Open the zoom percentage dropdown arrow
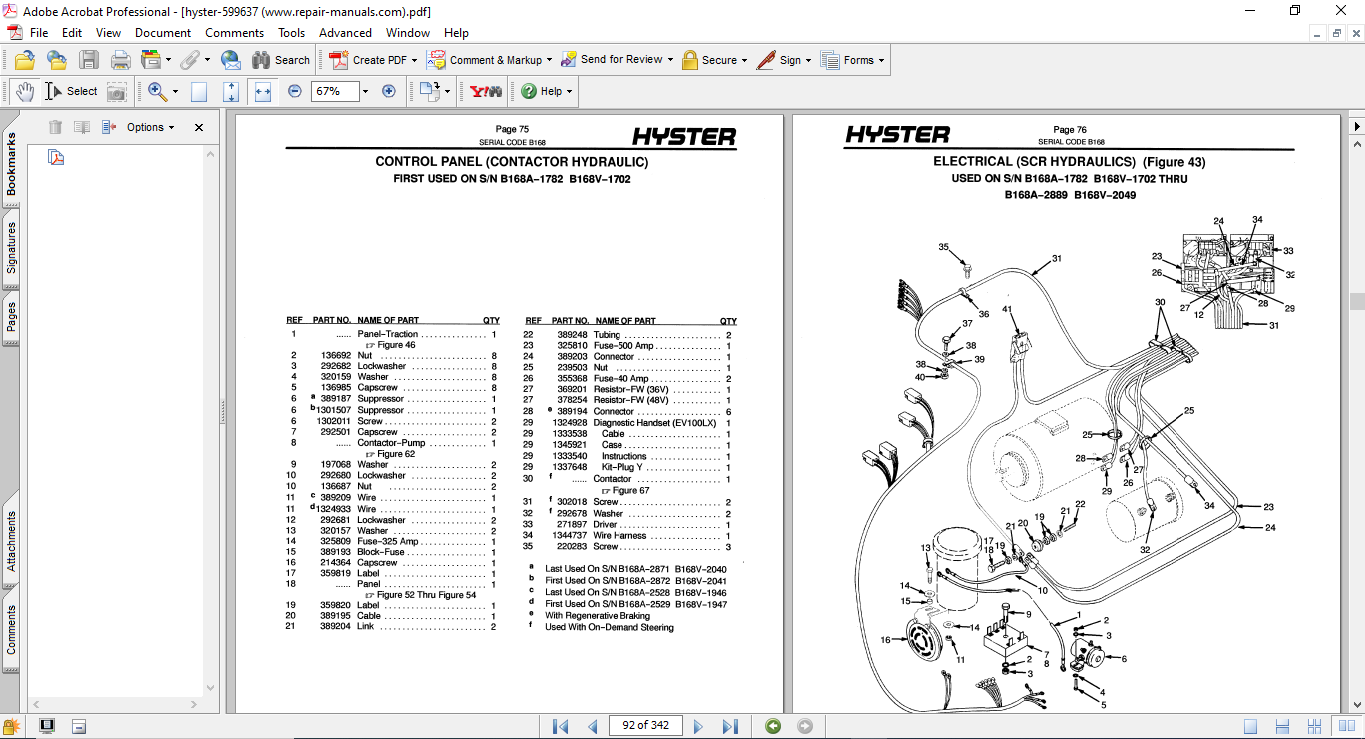 pos(365,91)
